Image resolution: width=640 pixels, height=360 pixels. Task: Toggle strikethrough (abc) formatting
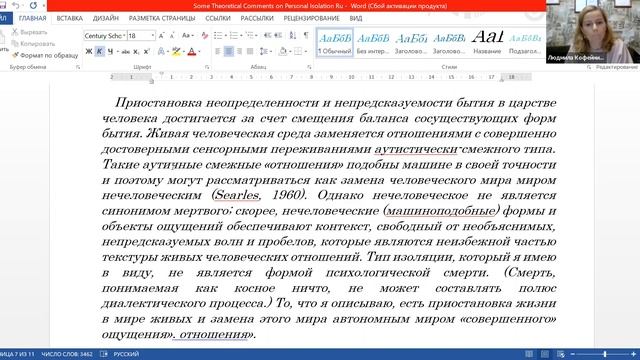[126, 52]
